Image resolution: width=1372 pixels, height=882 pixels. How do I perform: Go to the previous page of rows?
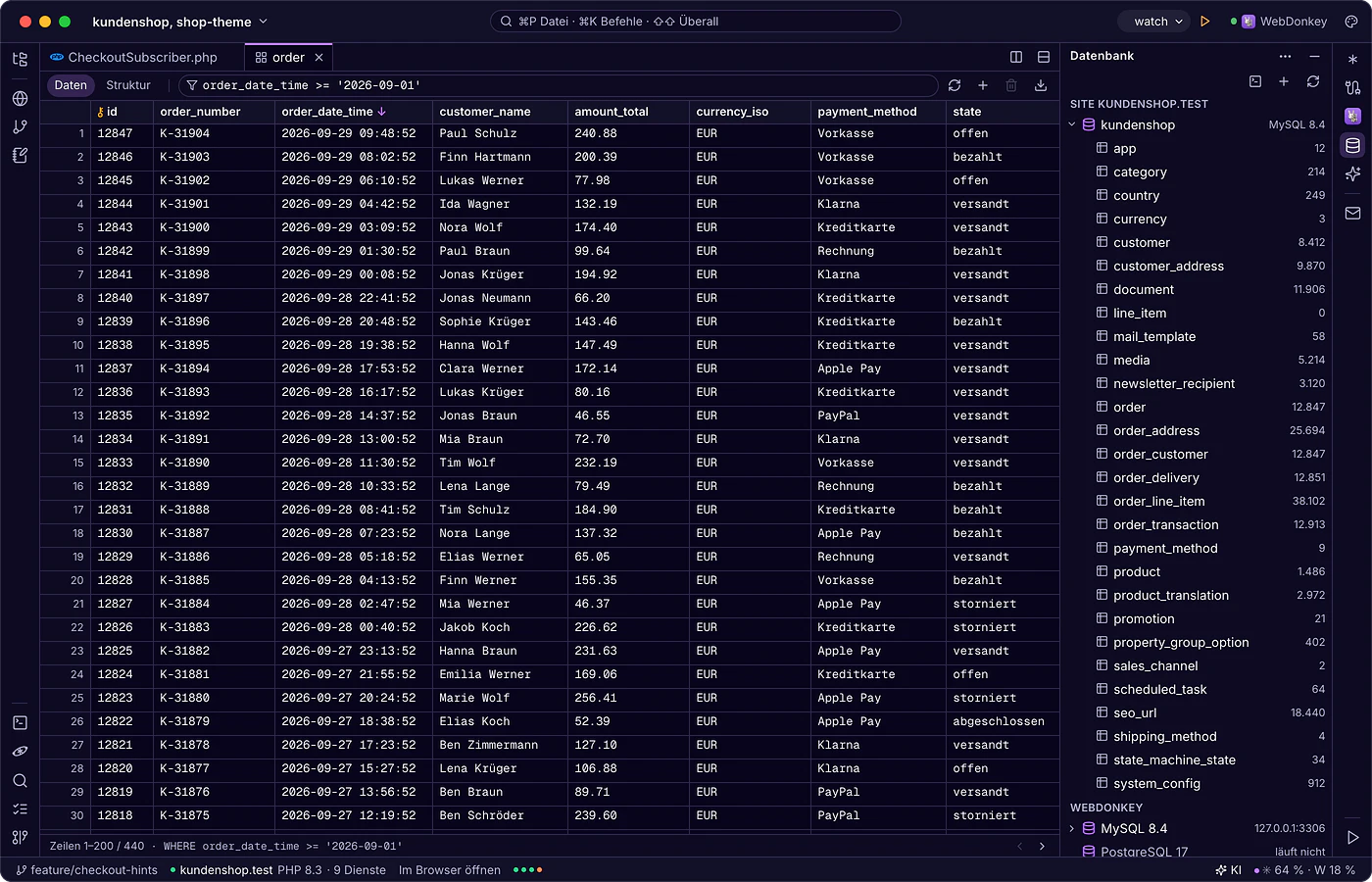click(x=1019, y=846)
